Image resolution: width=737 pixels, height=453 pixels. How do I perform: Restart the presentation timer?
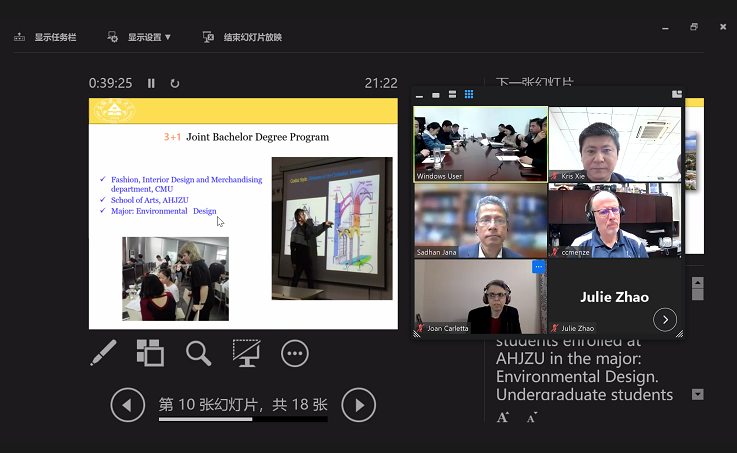[175, 84]
